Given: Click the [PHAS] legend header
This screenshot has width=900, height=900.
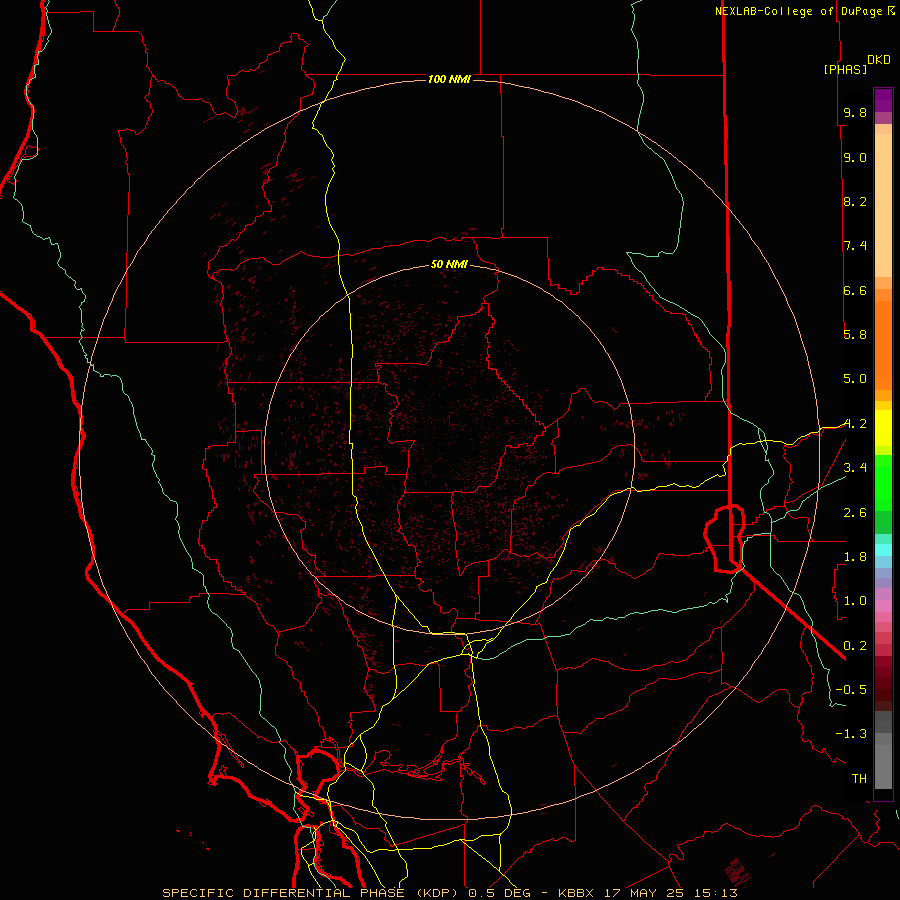Looking at the screenshot, I should pos(845,70).
